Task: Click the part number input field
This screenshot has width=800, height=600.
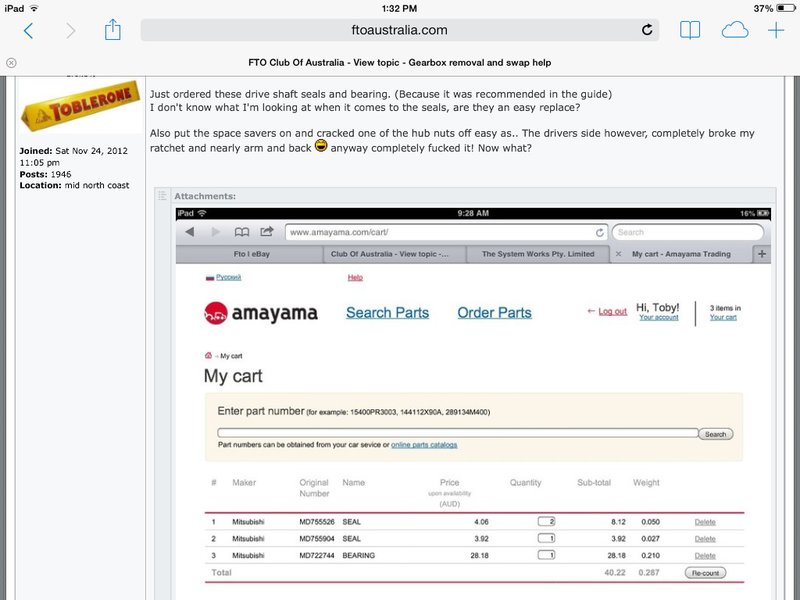Action: tap(458, 433)
